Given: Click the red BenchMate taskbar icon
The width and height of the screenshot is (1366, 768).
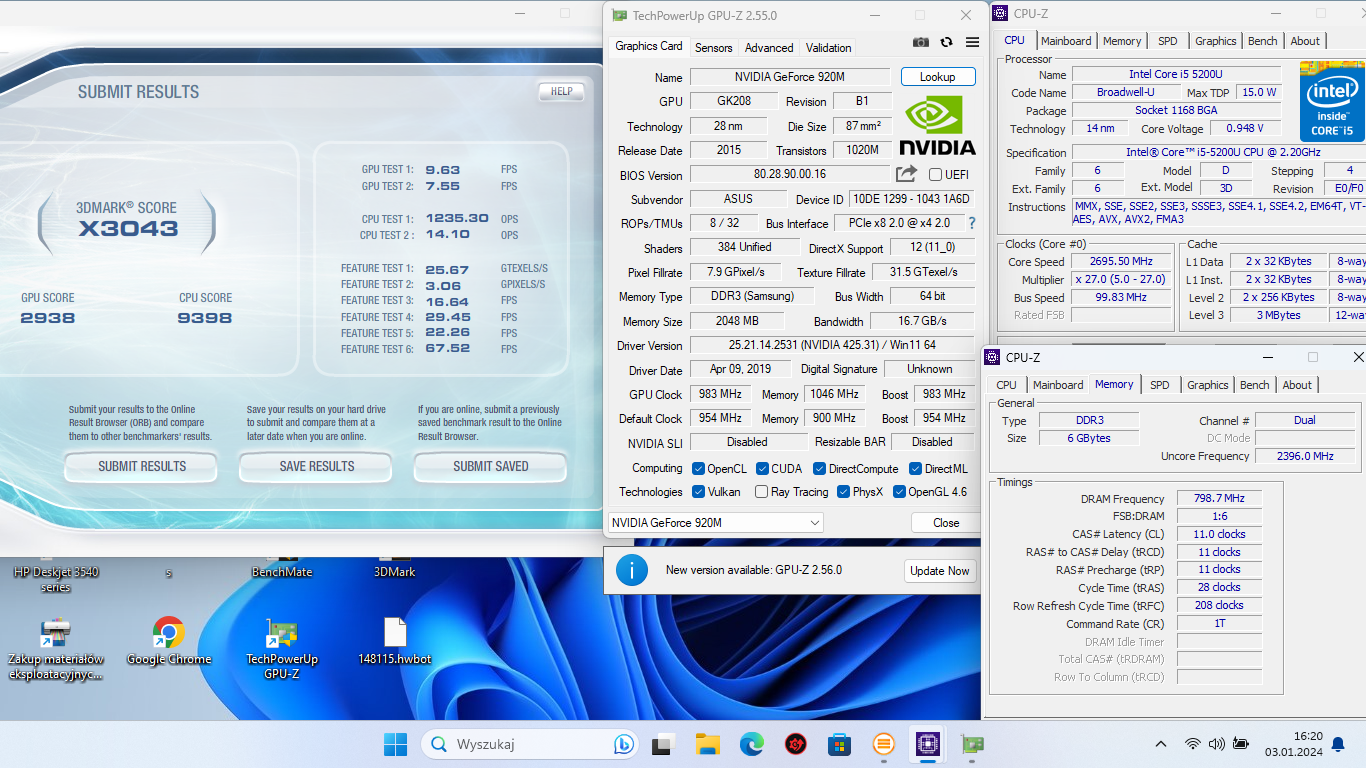Looking at the screenshot, I should (x=796, y=744).
